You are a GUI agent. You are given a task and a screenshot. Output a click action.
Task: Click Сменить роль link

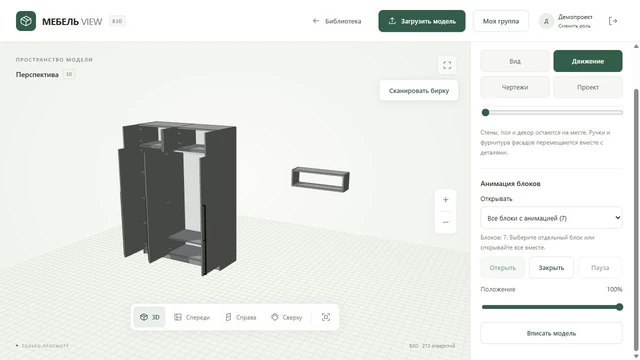574,26
